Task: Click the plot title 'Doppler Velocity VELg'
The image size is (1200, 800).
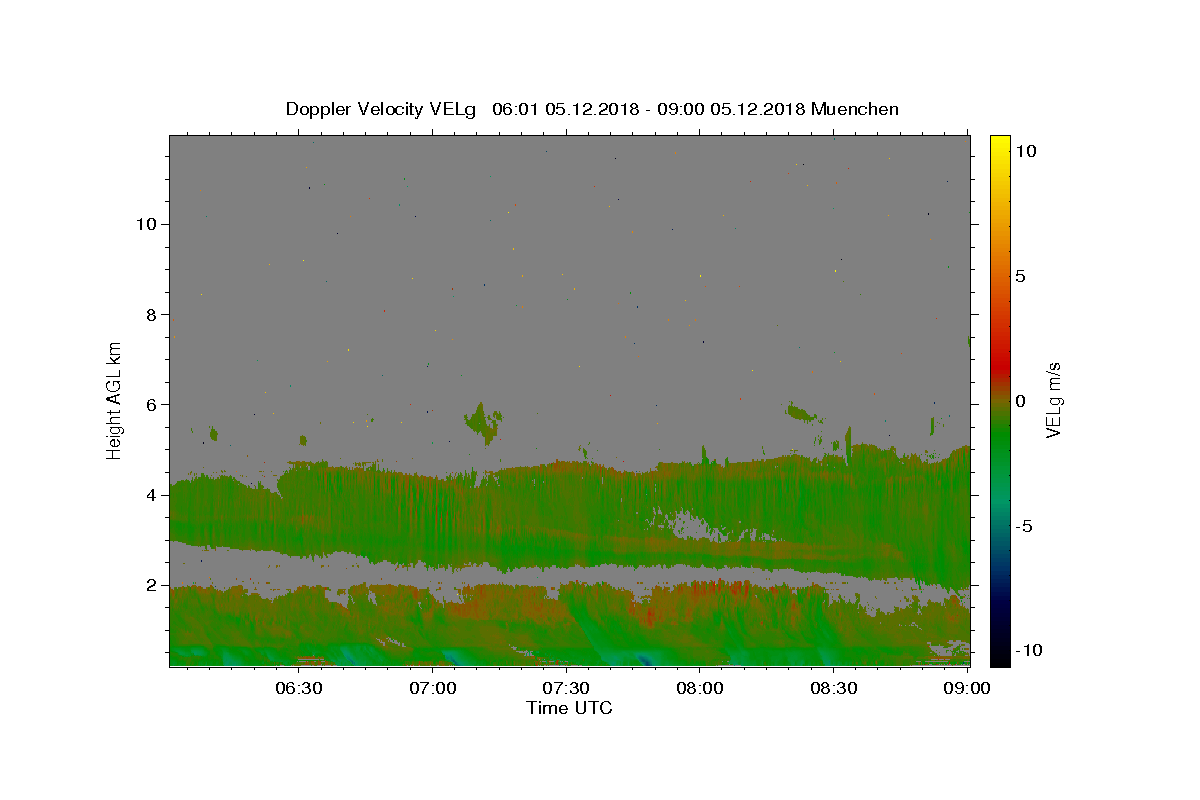Action: tap(382, 109)
